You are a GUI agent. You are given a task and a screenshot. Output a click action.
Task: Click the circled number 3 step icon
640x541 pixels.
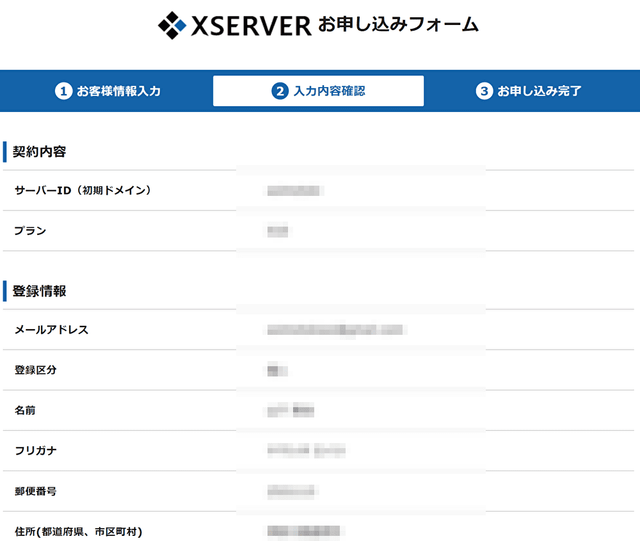tap(484, 91)
